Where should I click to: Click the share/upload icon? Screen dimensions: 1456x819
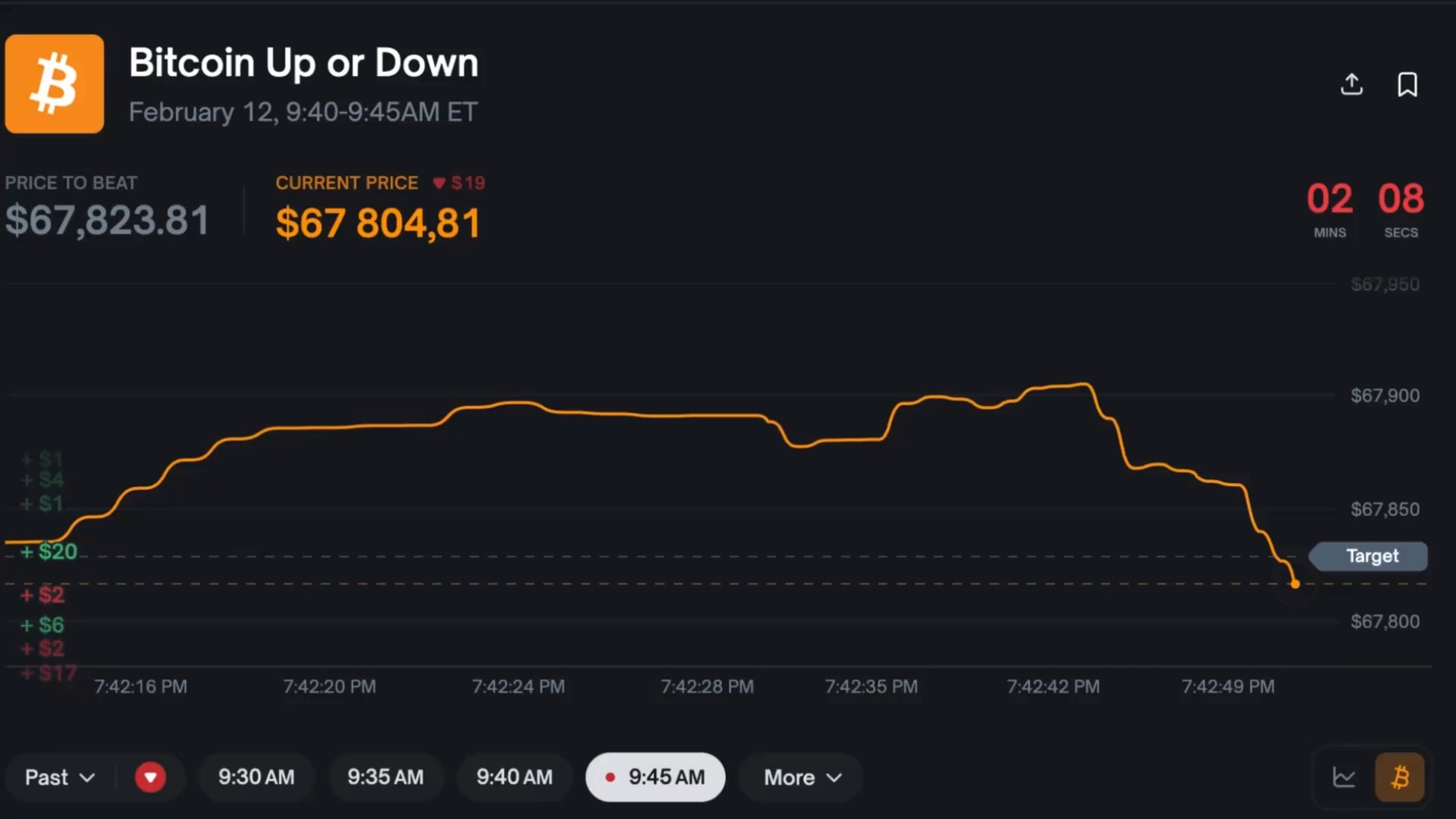coord(1351,84)
